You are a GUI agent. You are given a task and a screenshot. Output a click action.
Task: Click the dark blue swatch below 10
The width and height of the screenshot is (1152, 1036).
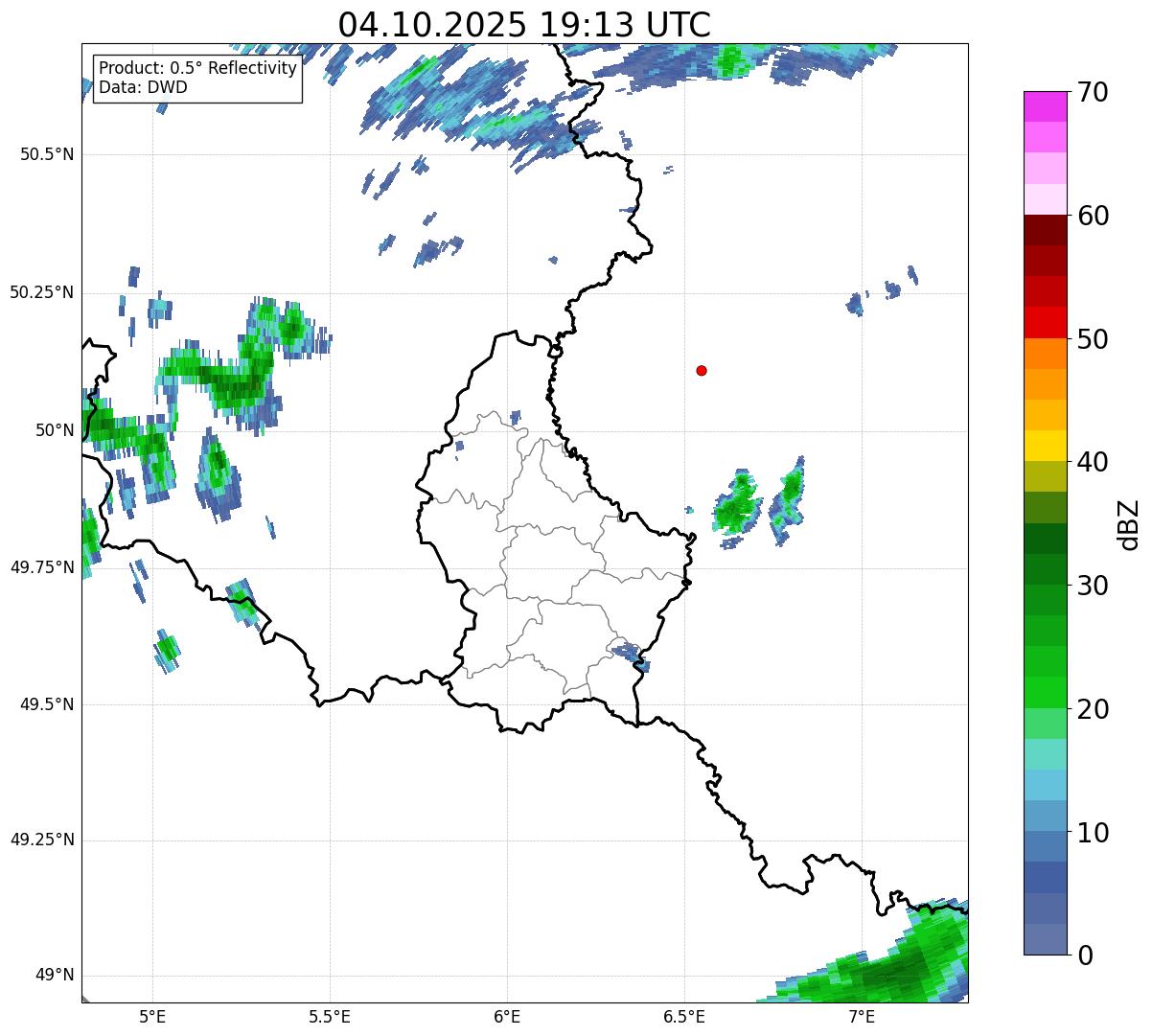click(1045, 877)
